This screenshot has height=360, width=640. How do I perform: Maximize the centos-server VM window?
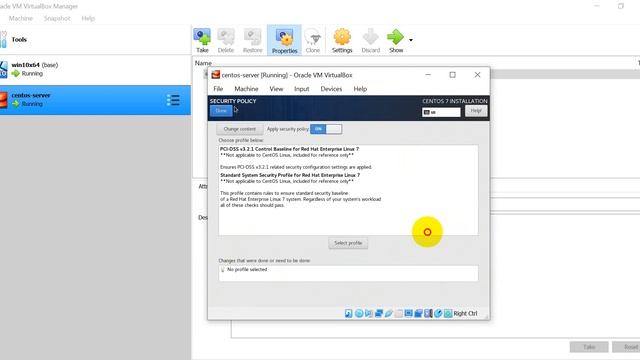pyautogui.click(x=452, y=75)
